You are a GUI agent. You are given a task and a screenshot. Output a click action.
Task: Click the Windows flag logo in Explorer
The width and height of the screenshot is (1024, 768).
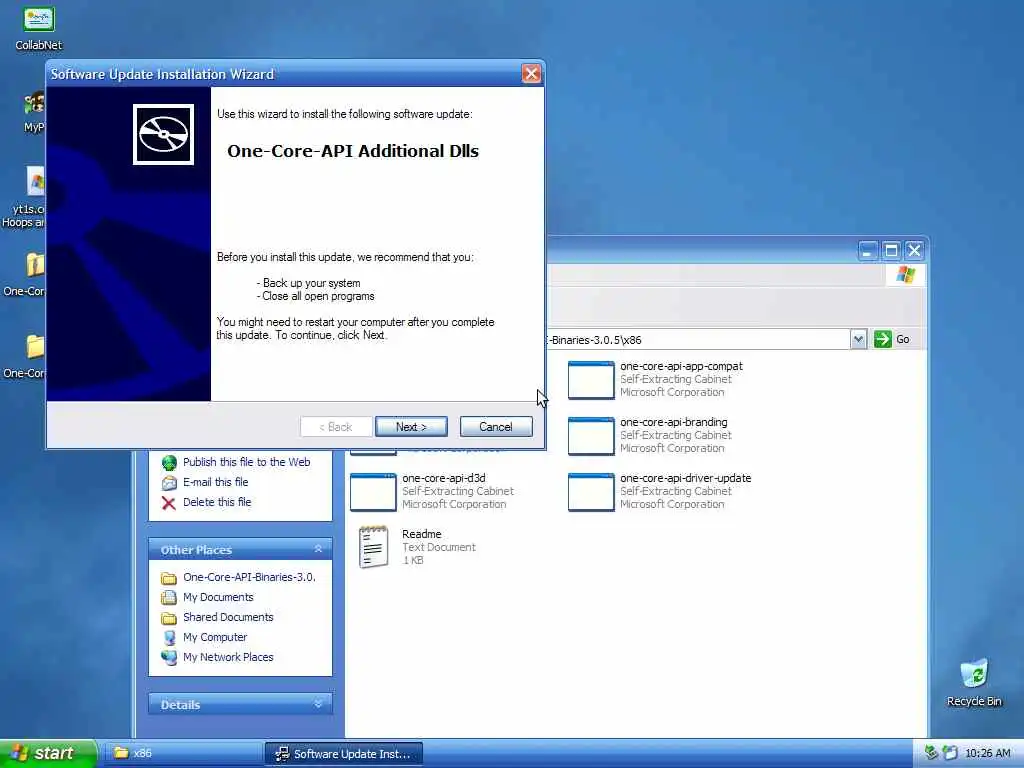pos(906,275)
